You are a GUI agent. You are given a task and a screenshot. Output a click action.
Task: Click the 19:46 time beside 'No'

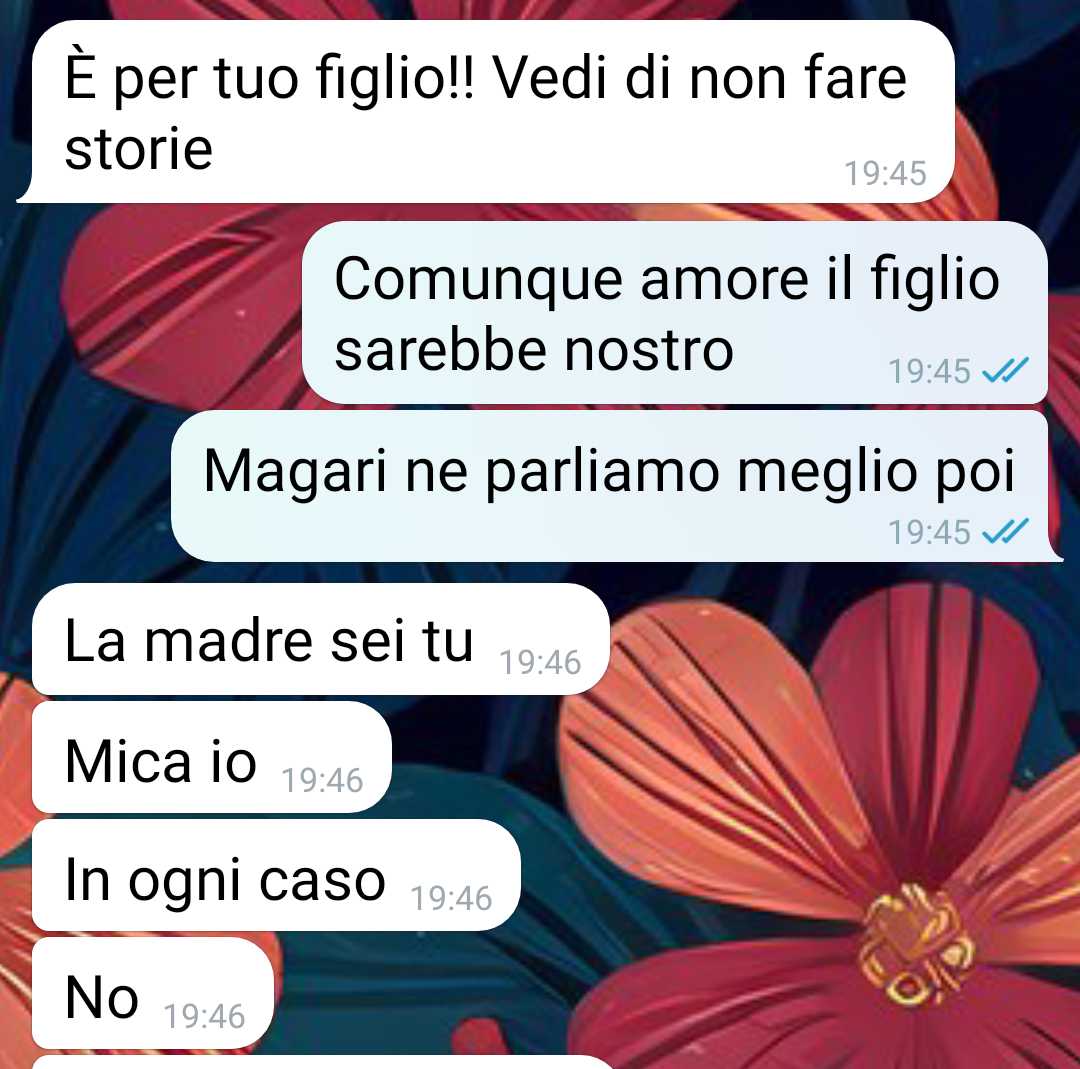(x=204, y=1016)
